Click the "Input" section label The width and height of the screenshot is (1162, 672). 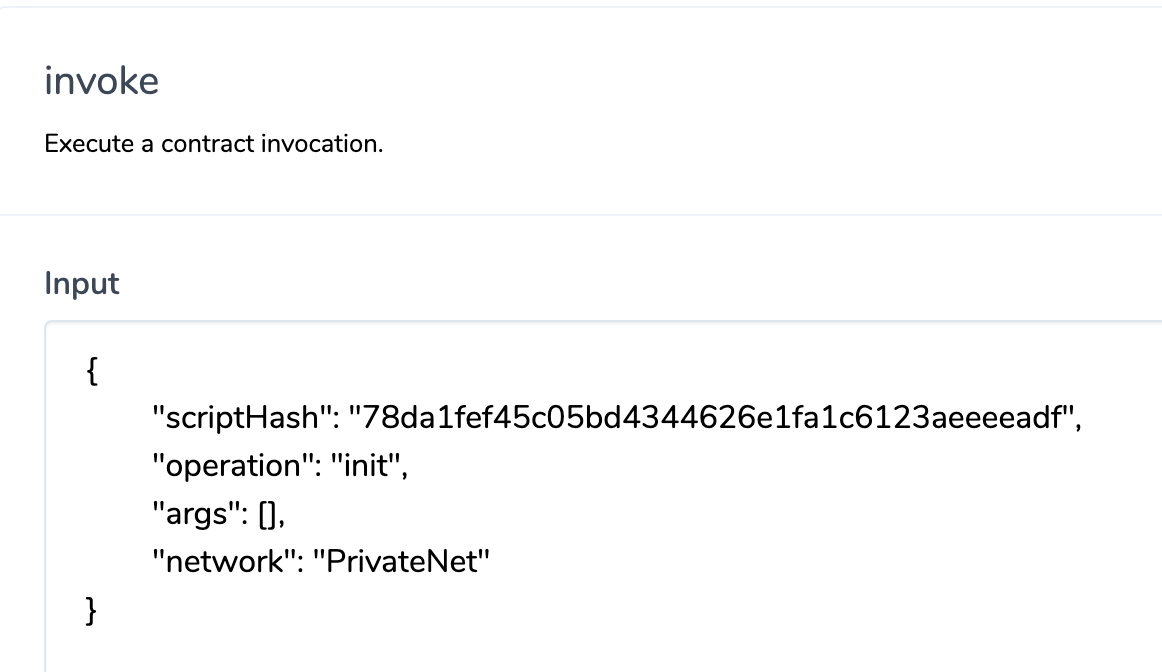[82, 284]
